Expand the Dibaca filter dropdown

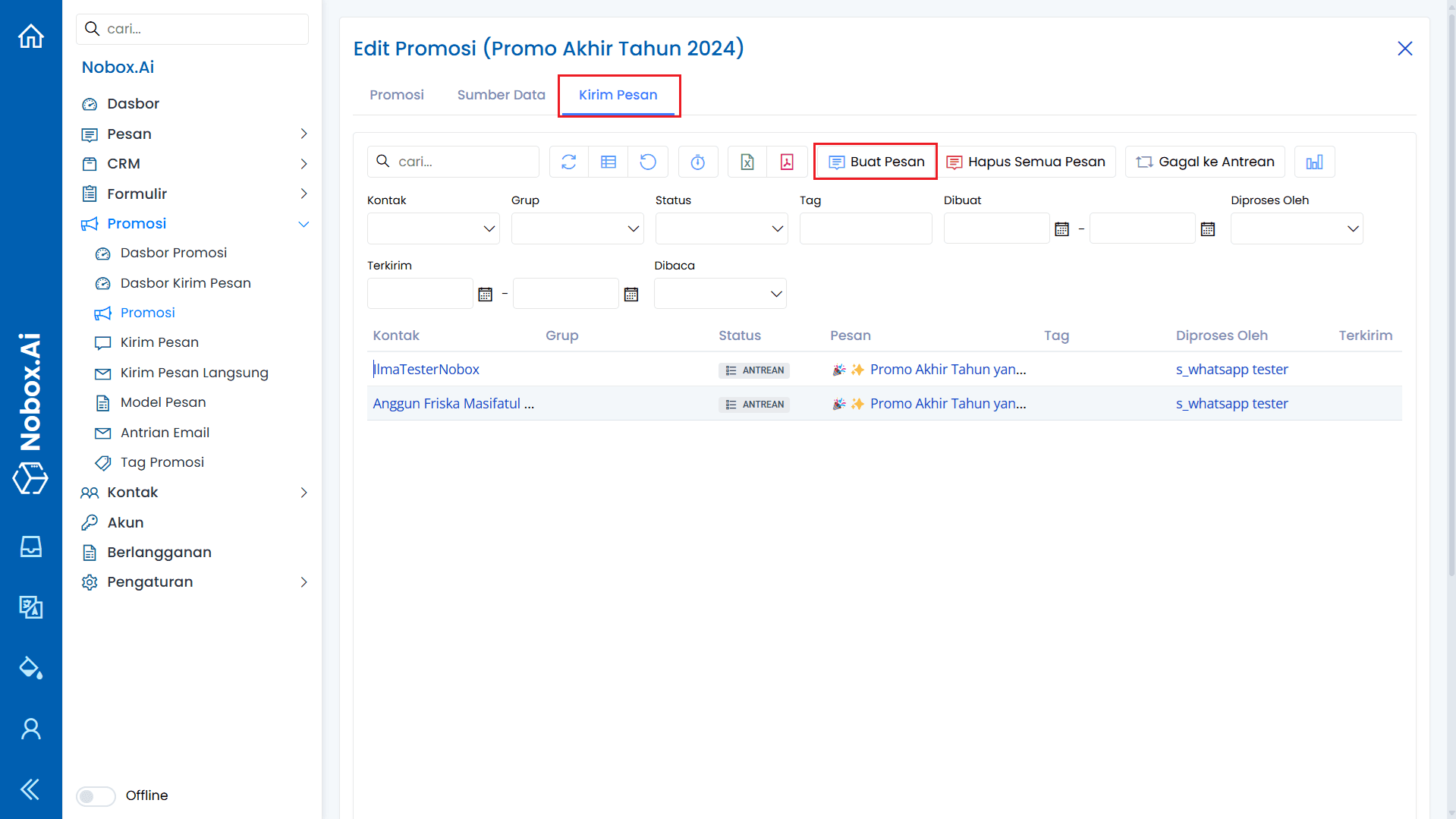coord(719,294)
